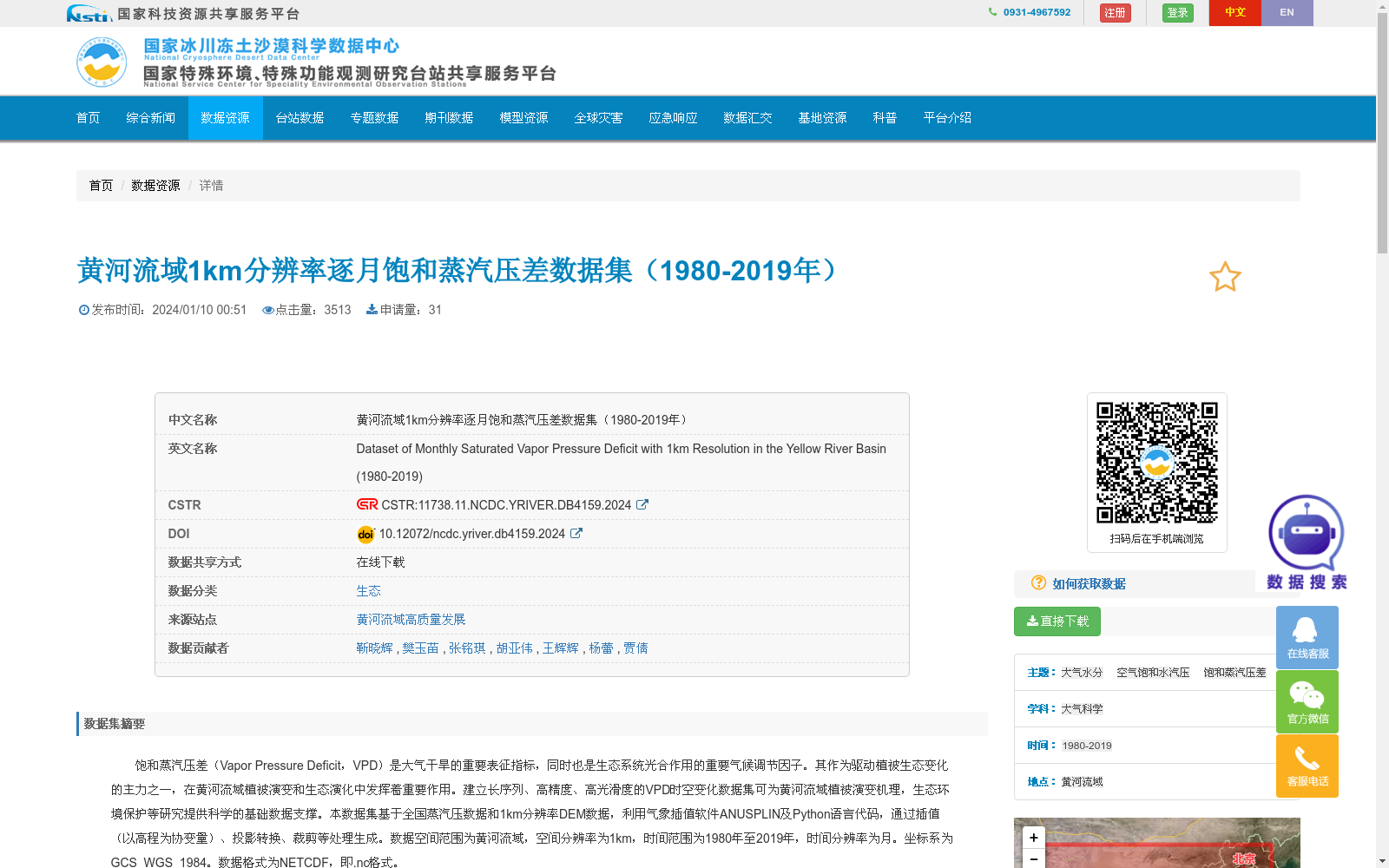Open the CSTR external link icon
1389x868 pixels.
point(642,504)
